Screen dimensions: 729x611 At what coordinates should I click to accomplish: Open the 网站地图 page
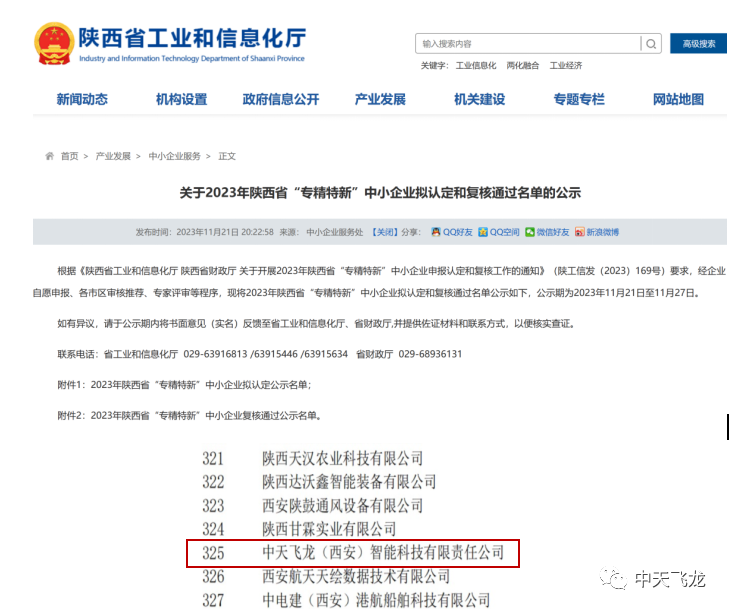(678, 99)
